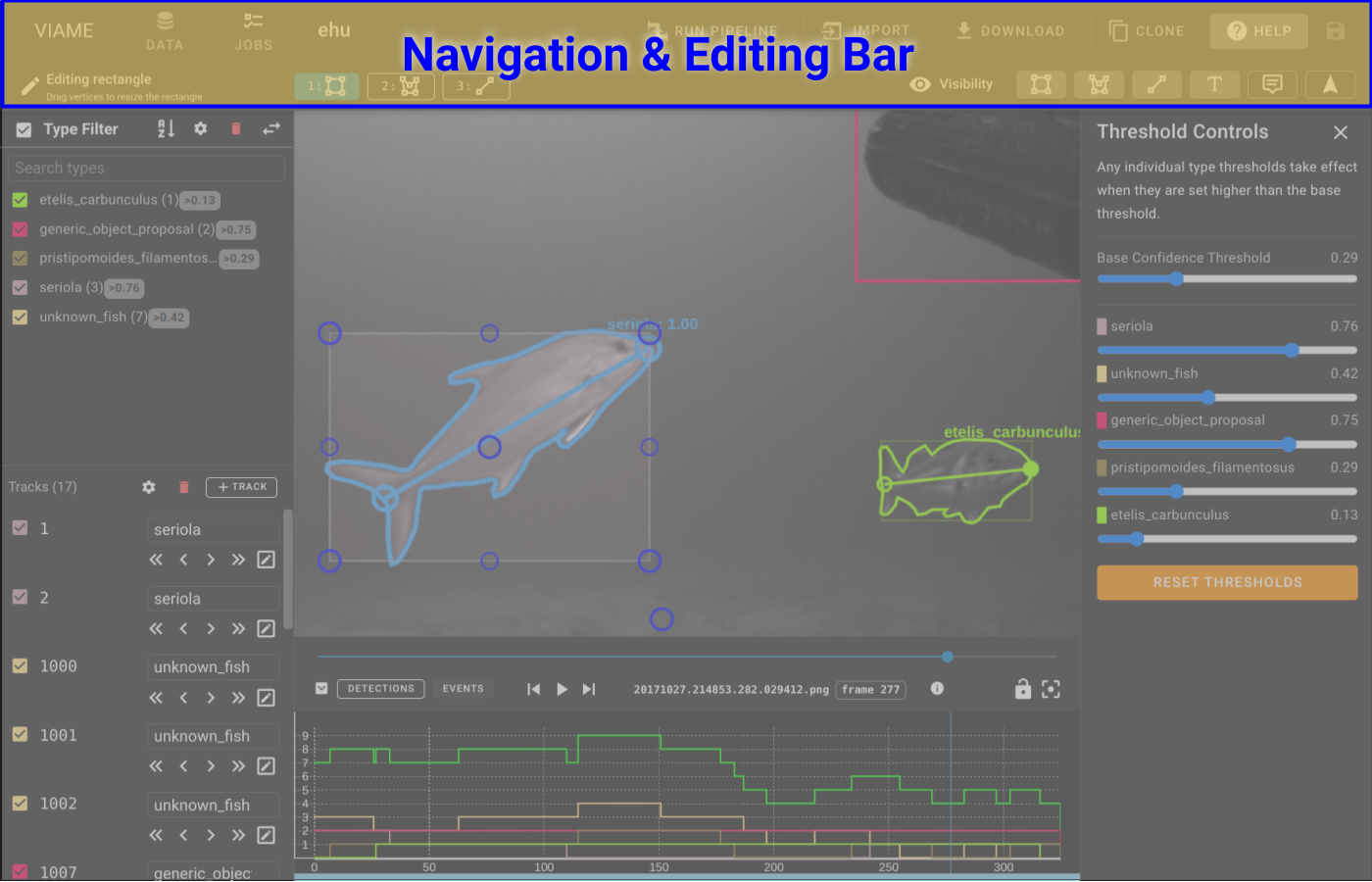
Task: Jump to last frame of track 1
Action: pos(238,560)
